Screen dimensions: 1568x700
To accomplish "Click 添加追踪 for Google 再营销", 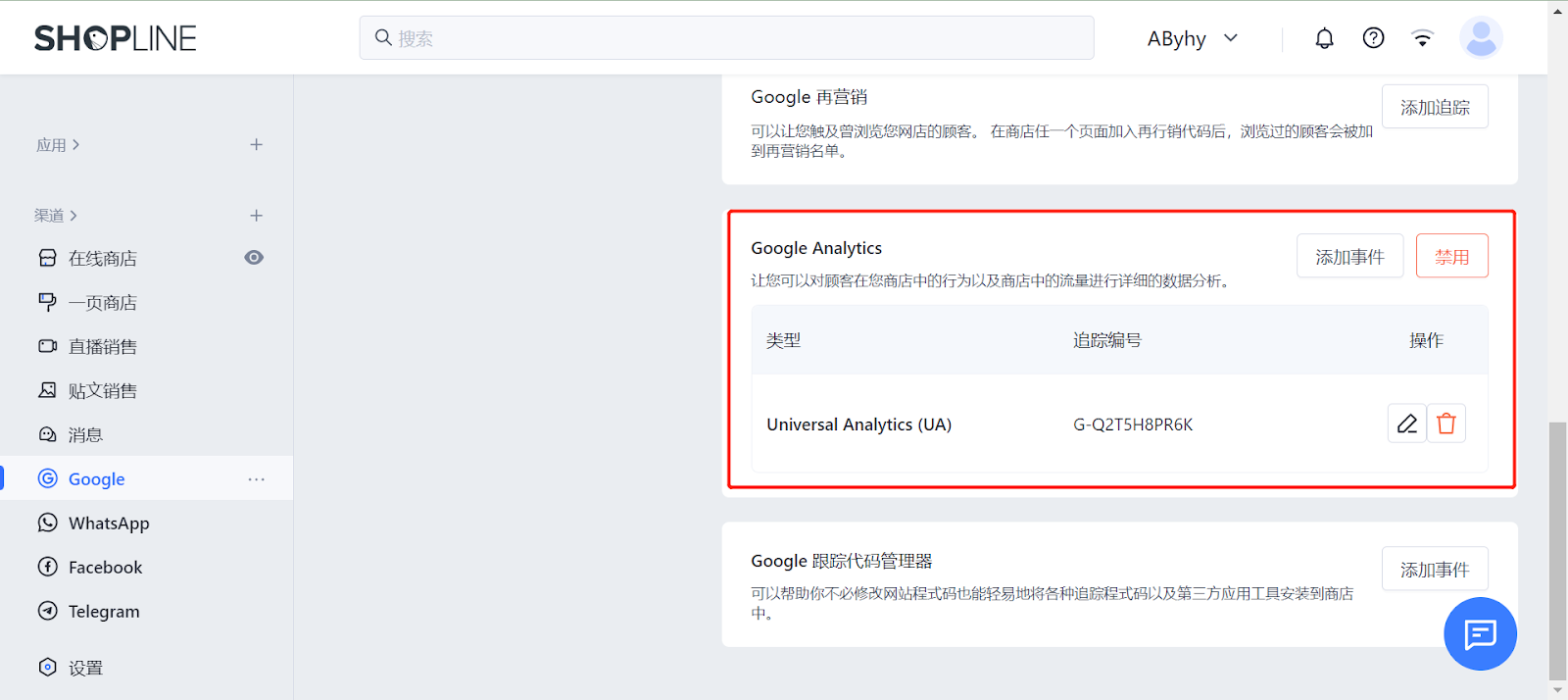I will [1435, 107].
